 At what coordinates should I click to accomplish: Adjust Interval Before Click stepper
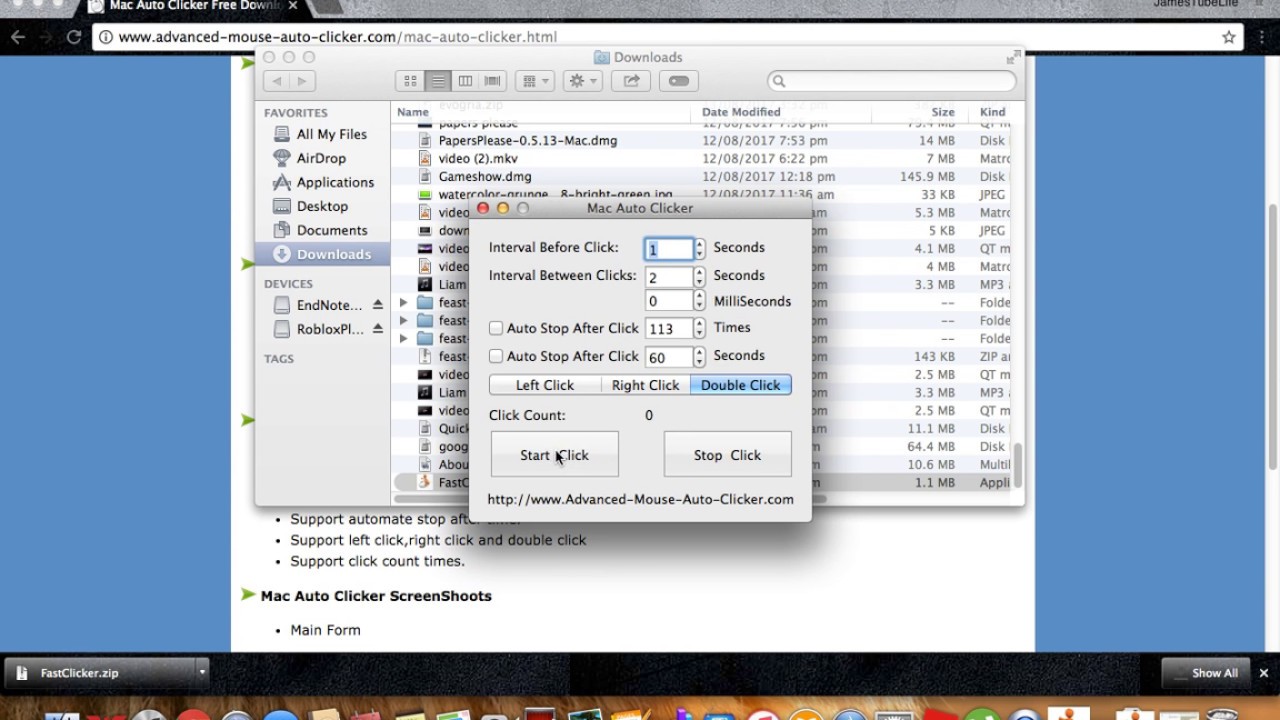700,249
